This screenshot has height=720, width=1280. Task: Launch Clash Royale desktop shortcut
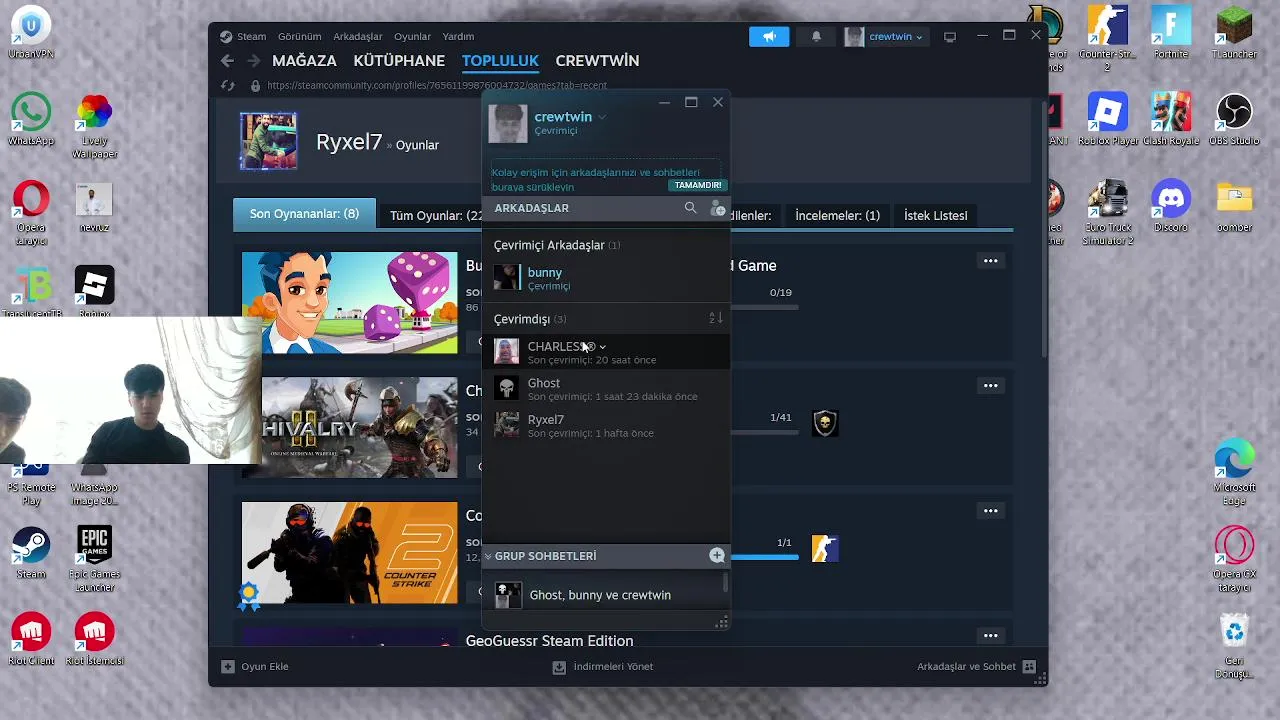tap(1170, 119)
